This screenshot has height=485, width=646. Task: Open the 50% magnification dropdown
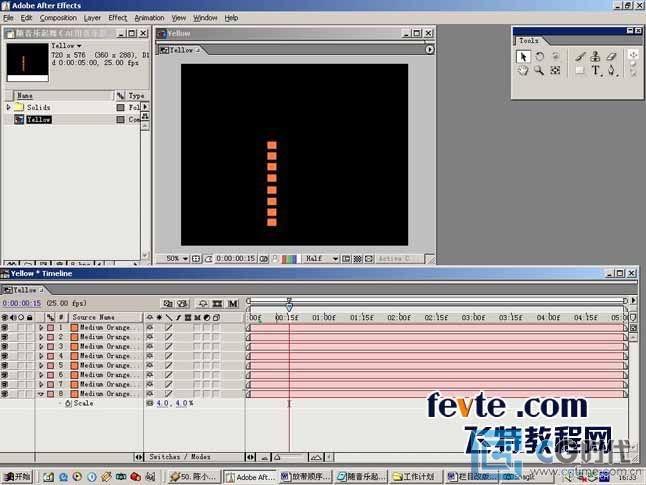tap(177, 259)
